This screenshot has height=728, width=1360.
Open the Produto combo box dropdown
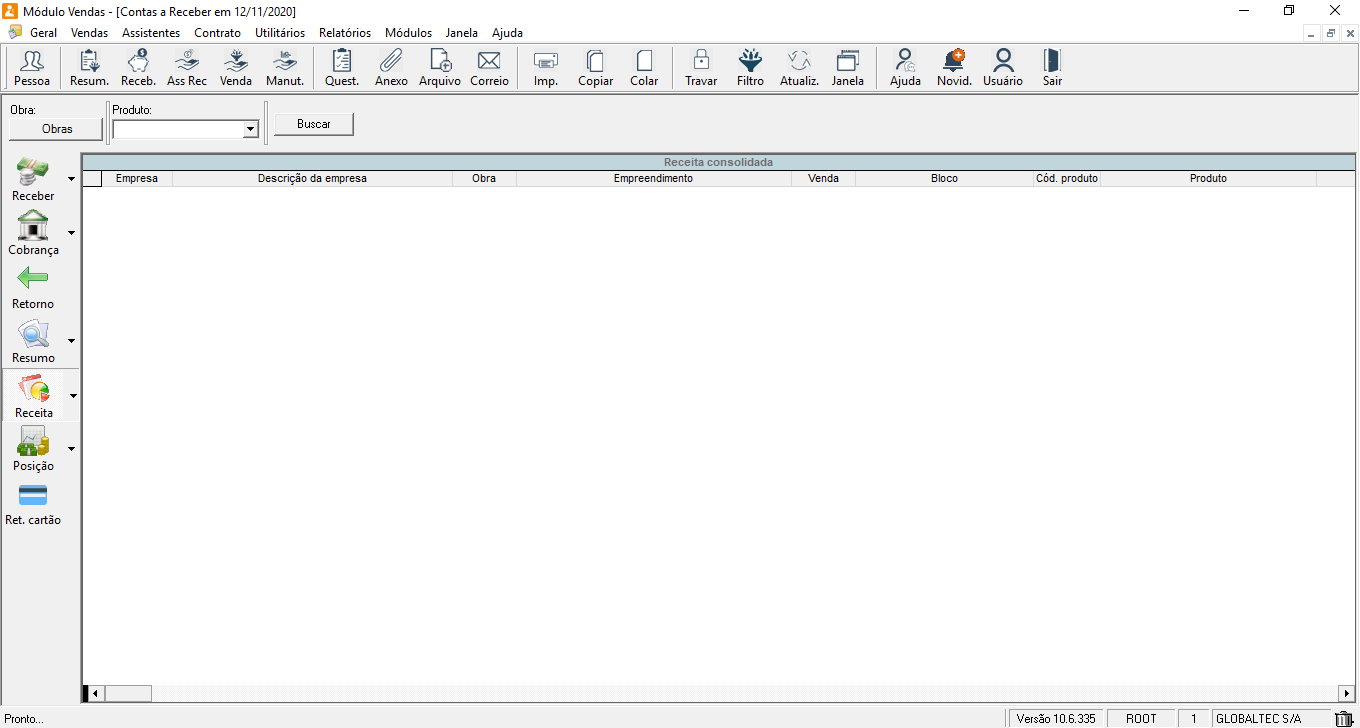(250, 129)
